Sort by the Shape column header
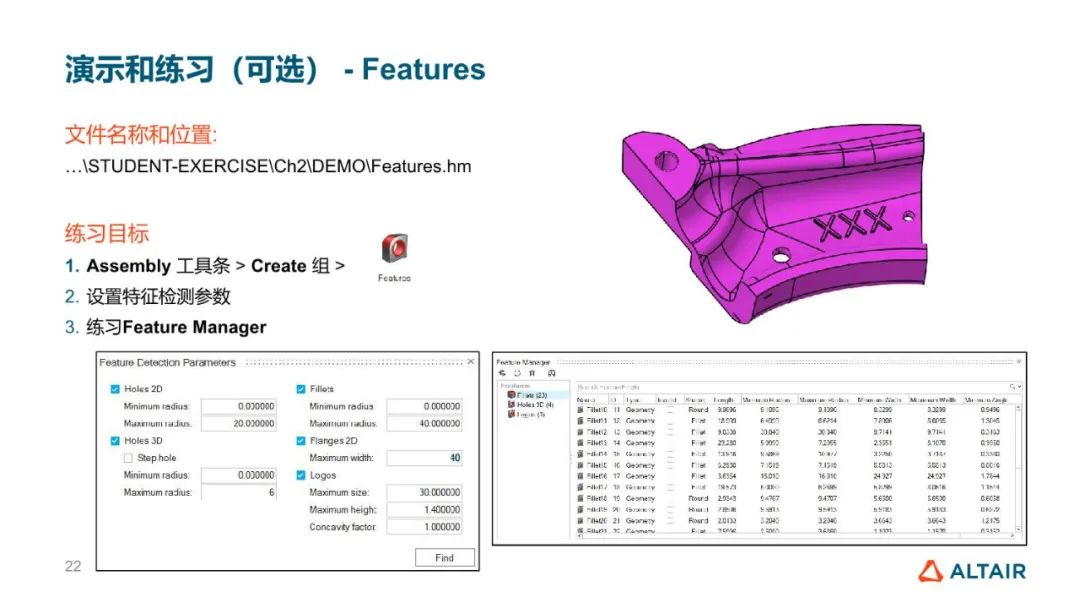This screenshot has height=608, width=1080. pos(696,399)
